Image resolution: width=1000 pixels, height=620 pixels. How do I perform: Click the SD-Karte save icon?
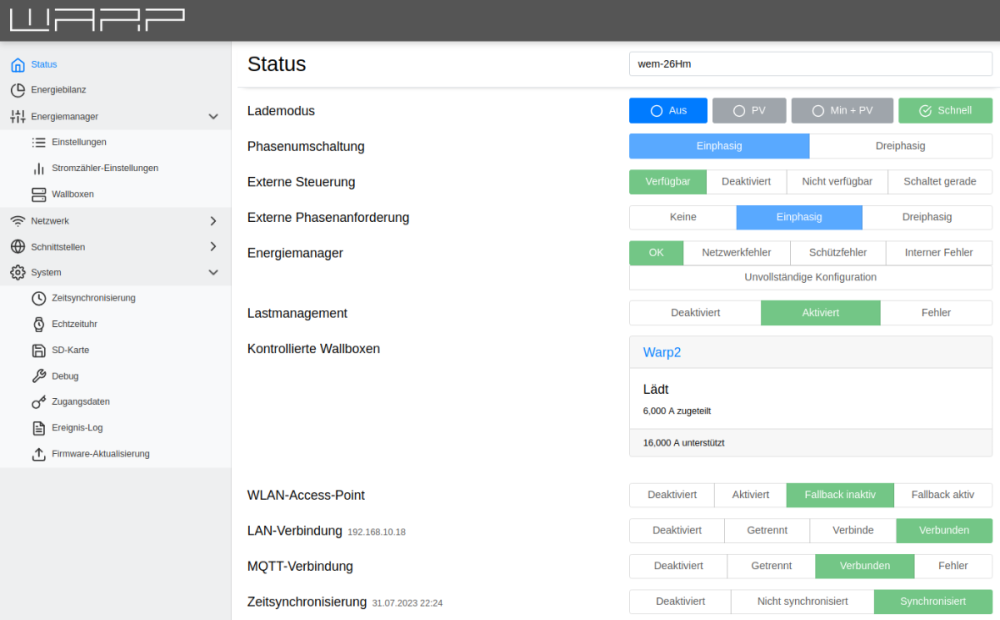(x=39, y=350)
